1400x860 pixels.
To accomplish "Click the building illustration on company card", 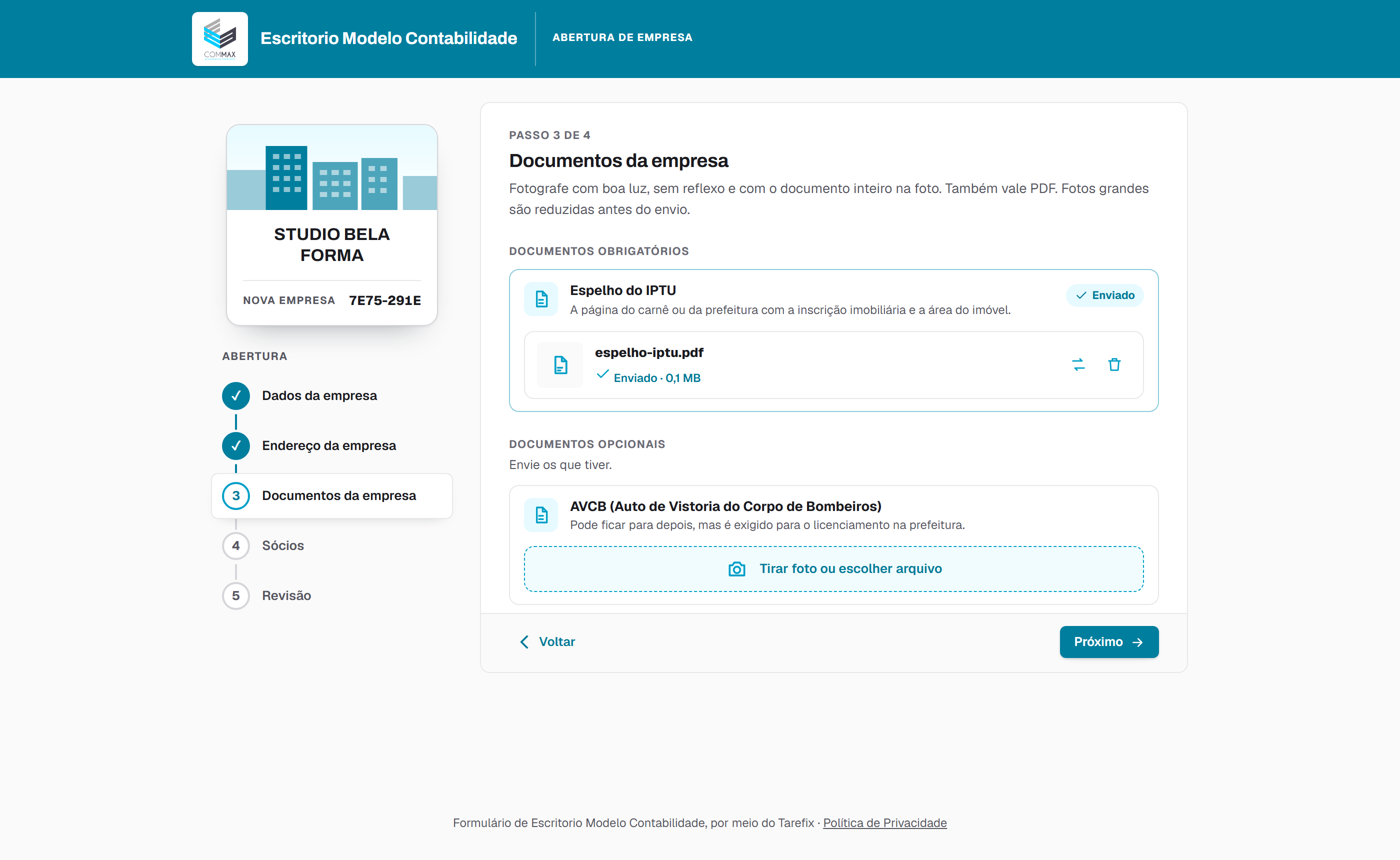I will 332,168.
